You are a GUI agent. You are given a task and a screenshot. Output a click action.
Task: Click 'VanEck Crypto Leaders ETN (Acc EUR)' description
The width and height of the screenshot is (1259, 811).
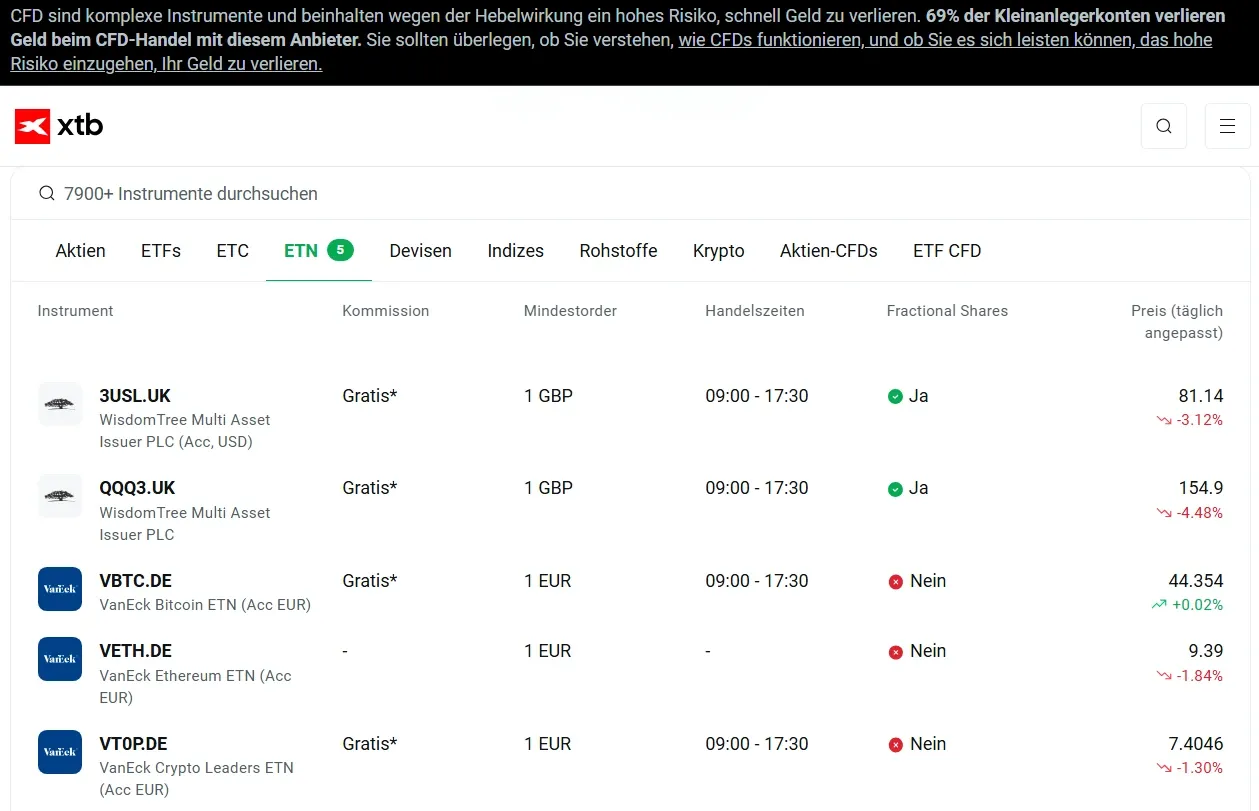pos(196,779)
